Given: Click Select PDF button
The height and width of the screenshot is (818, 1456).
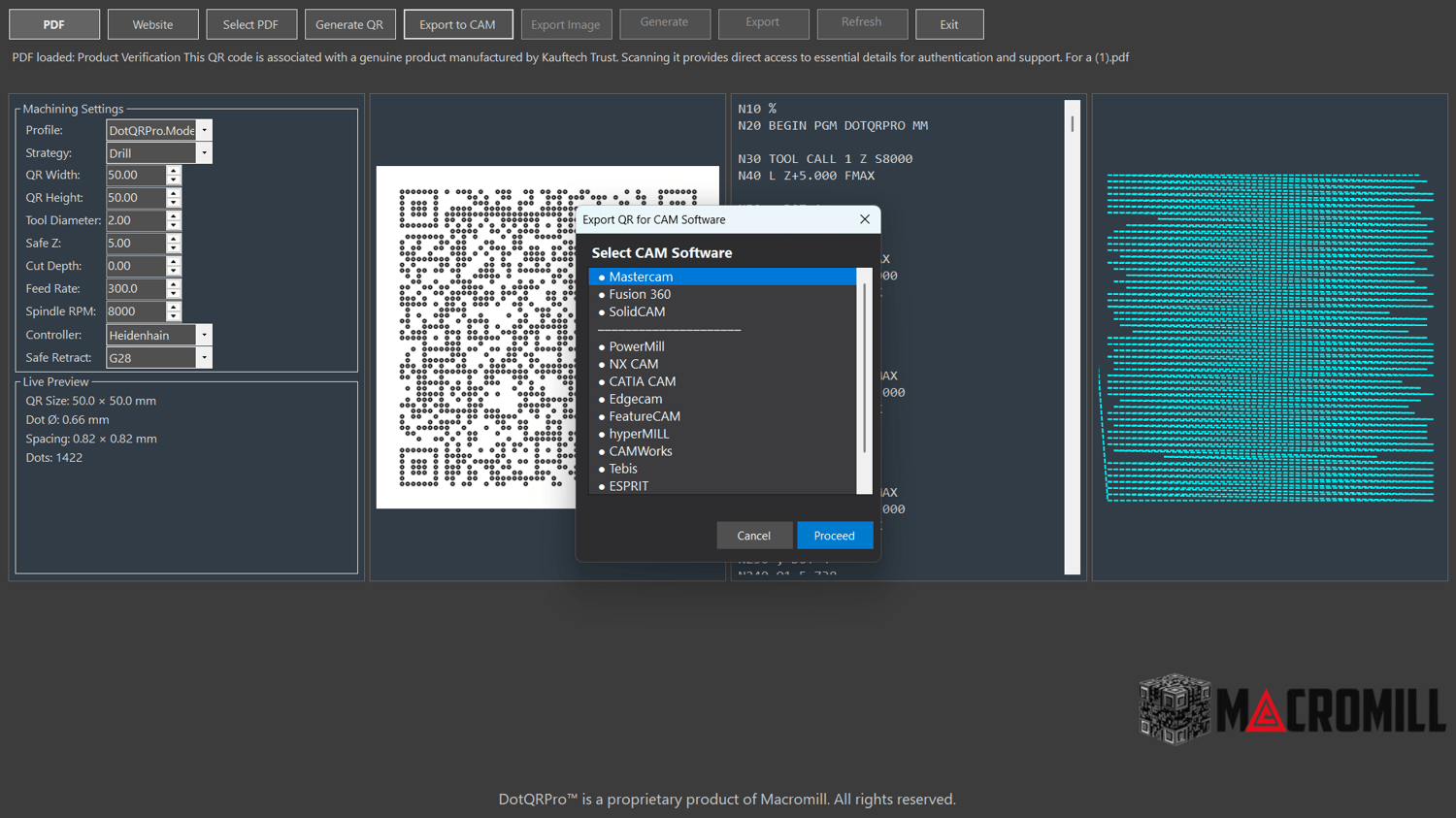Looking at the screenshot, I should pos(250,24).
